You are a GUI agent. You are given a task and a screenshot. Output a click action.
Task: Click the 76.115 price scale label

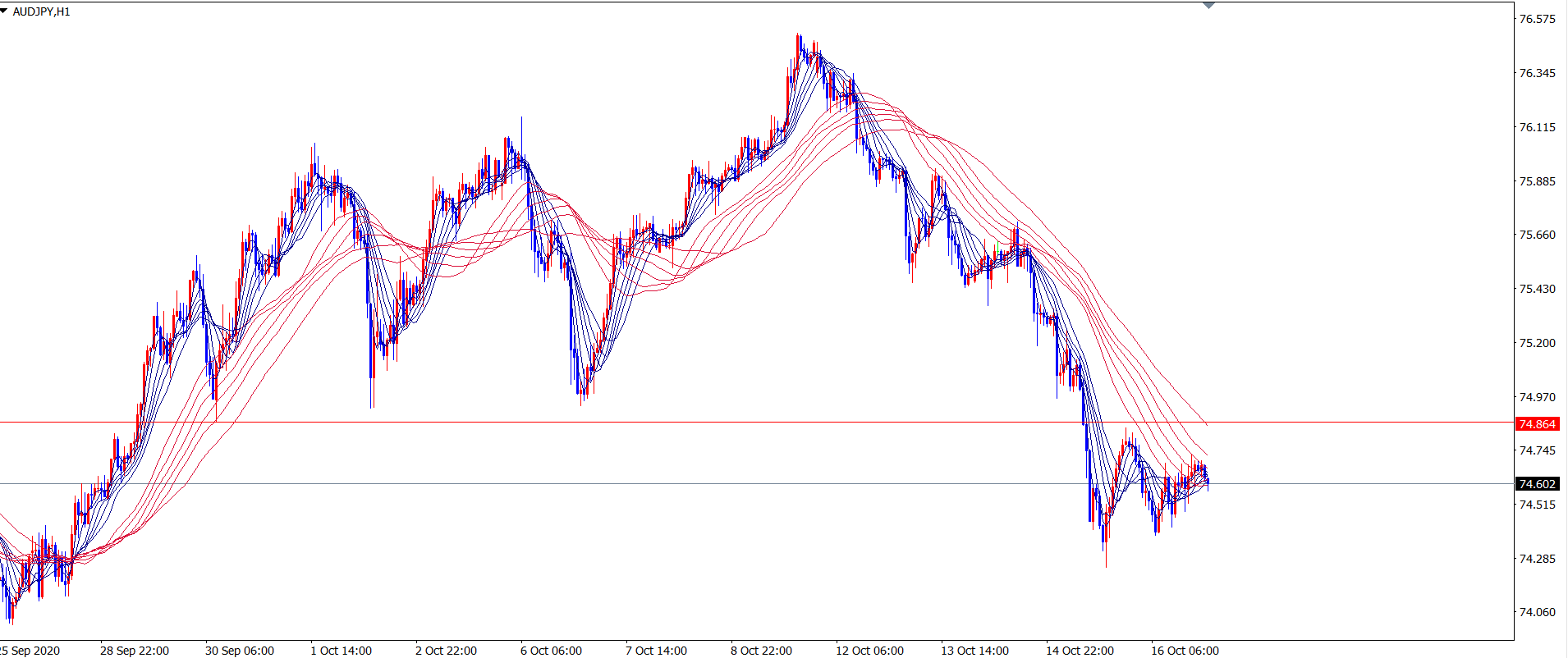pyautogui.click(x=1537, y=127)
